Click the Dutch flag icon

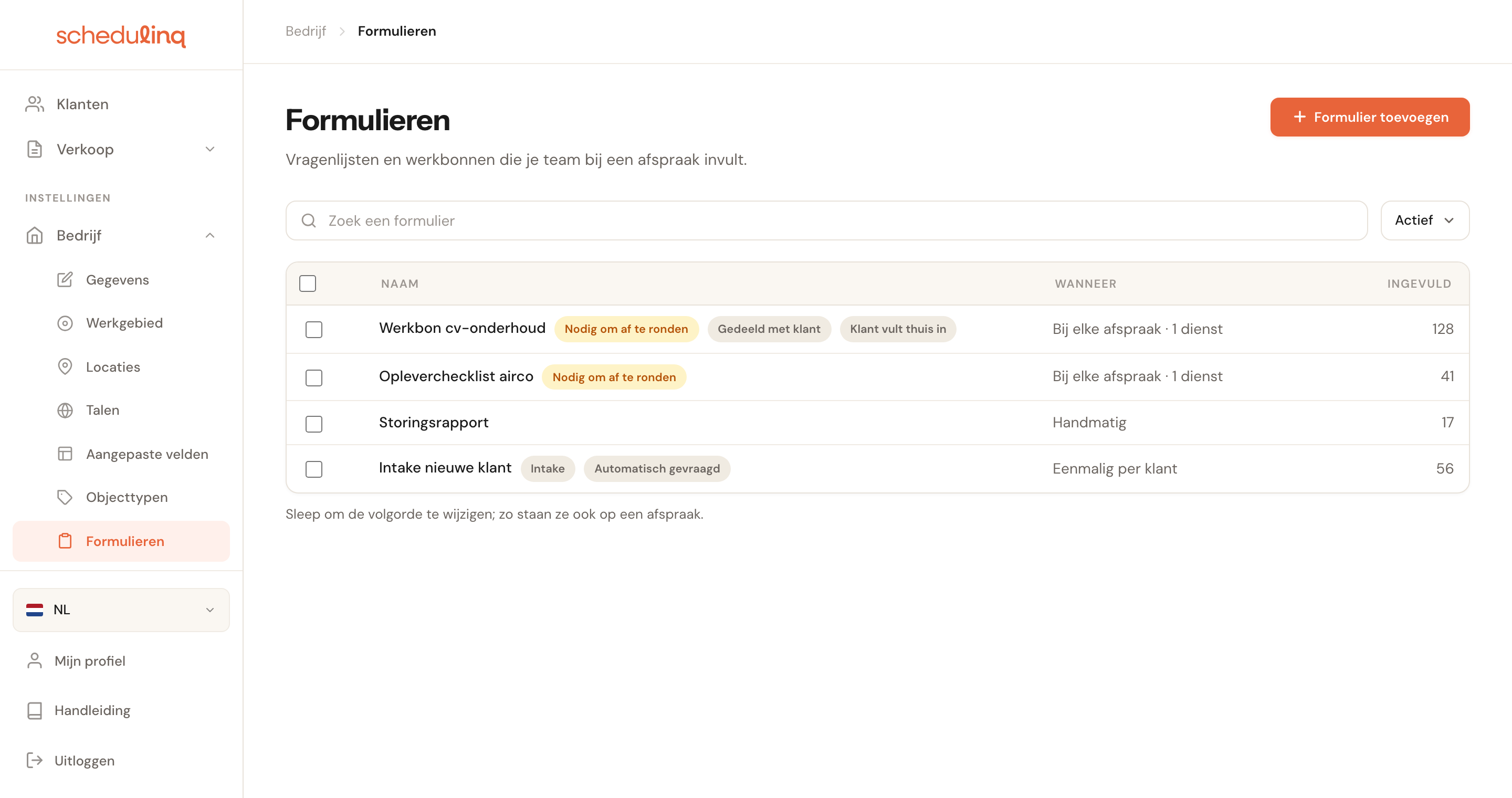(x=35, y=610)
